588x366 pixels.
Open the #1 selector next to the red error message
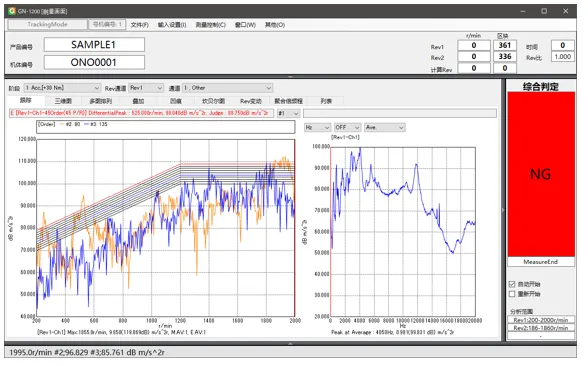tap(288, 113)
